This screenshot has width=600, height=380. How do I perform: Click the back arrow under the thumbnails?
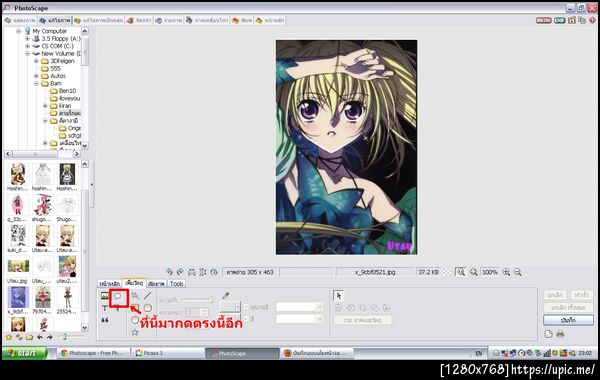click(39, 337)
